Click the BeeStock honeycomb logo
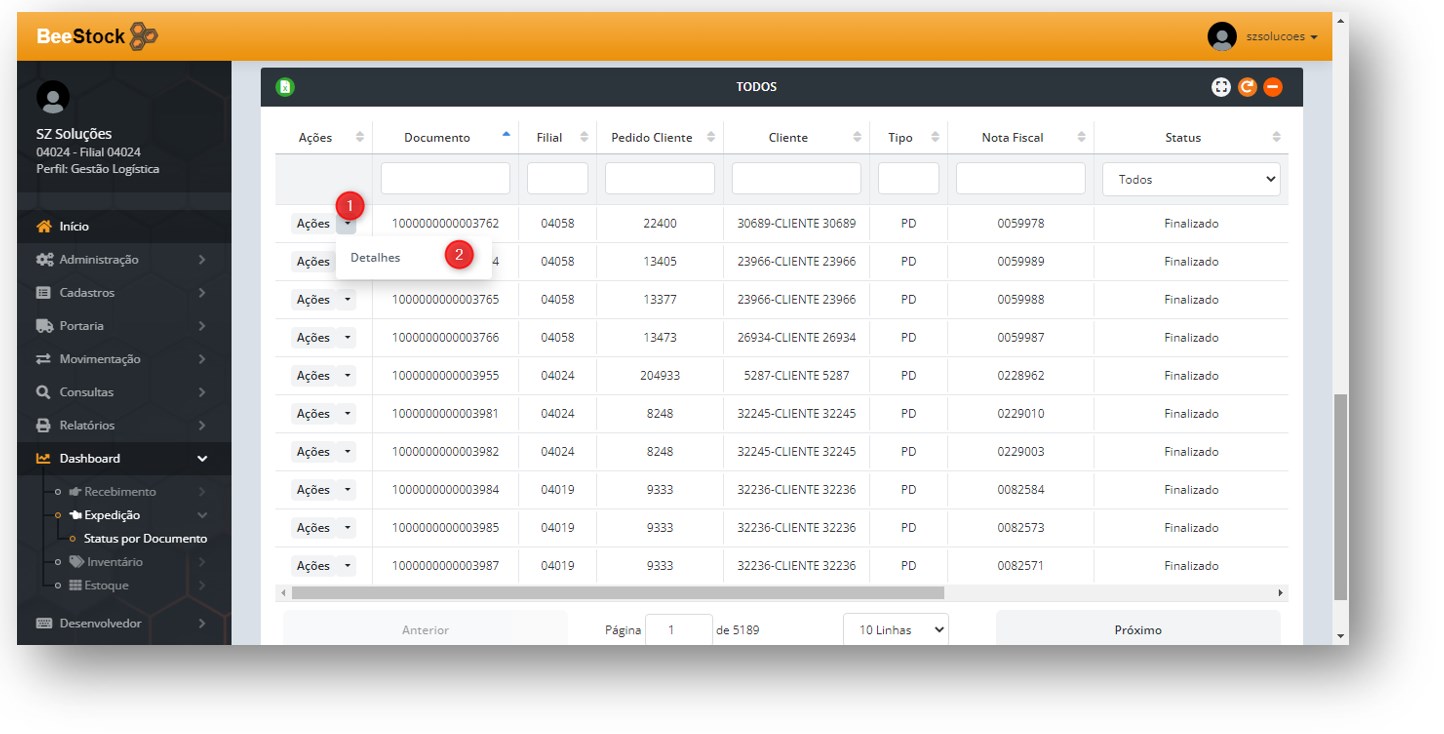 pyautogui.click(x=143, y=37)
